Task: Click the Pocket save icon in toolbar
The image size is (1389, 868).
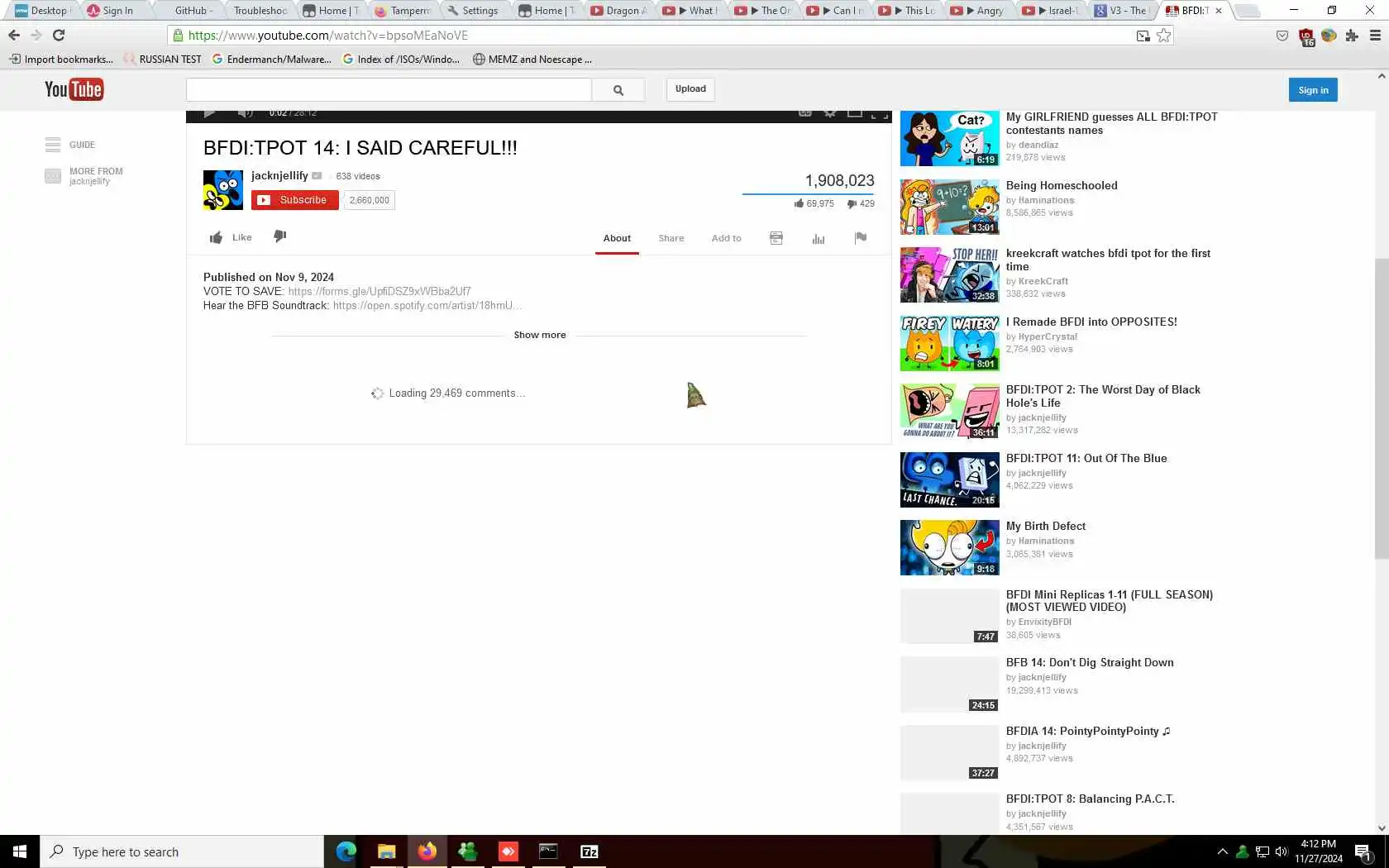Action: (x=1282, y=36)
